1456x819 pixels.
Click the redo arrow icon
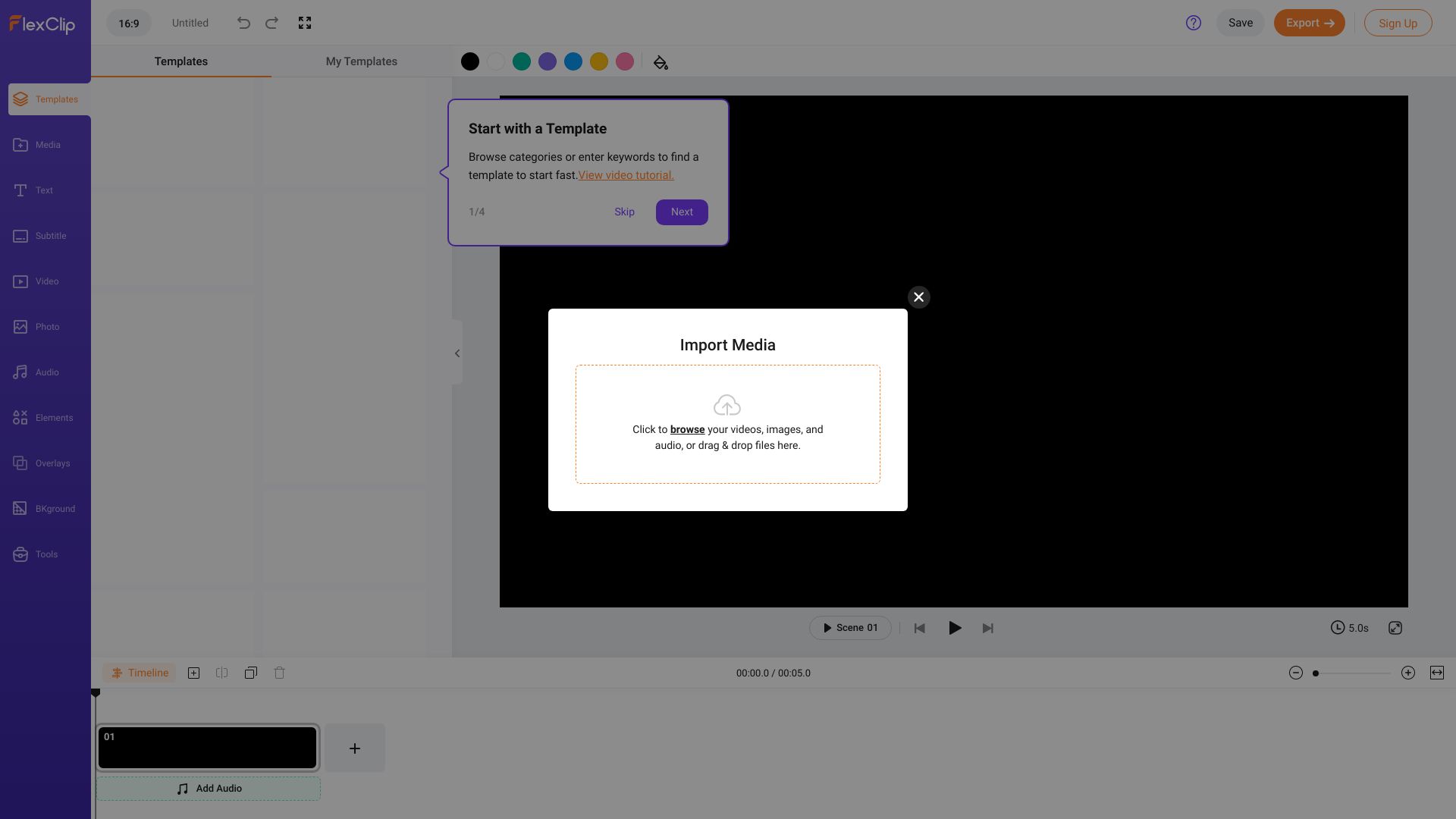point(271,23)
